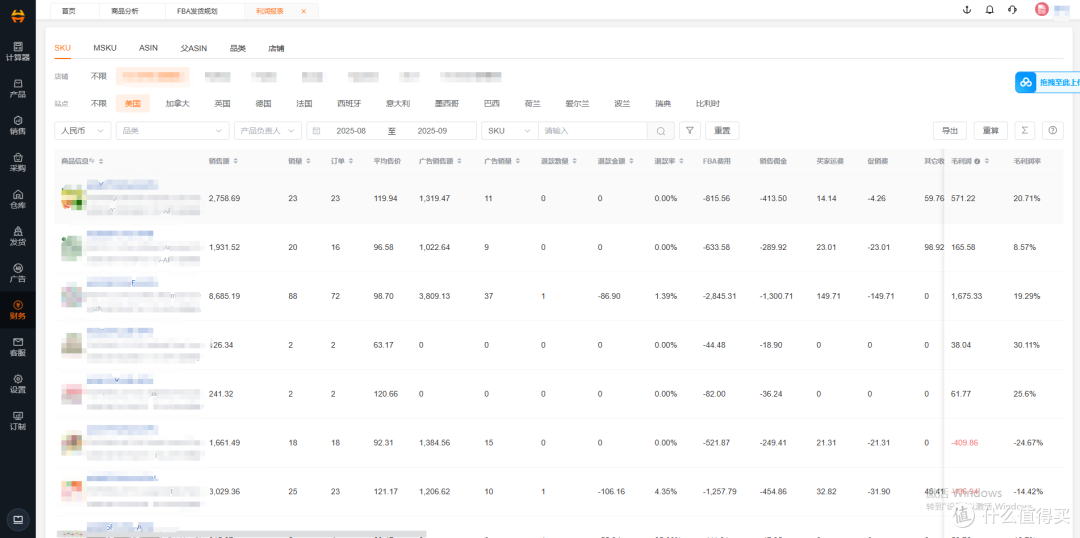Open the 计算器 calculator in the sidebar
This screenshot has width=1080, height=538.
point(18,51)
